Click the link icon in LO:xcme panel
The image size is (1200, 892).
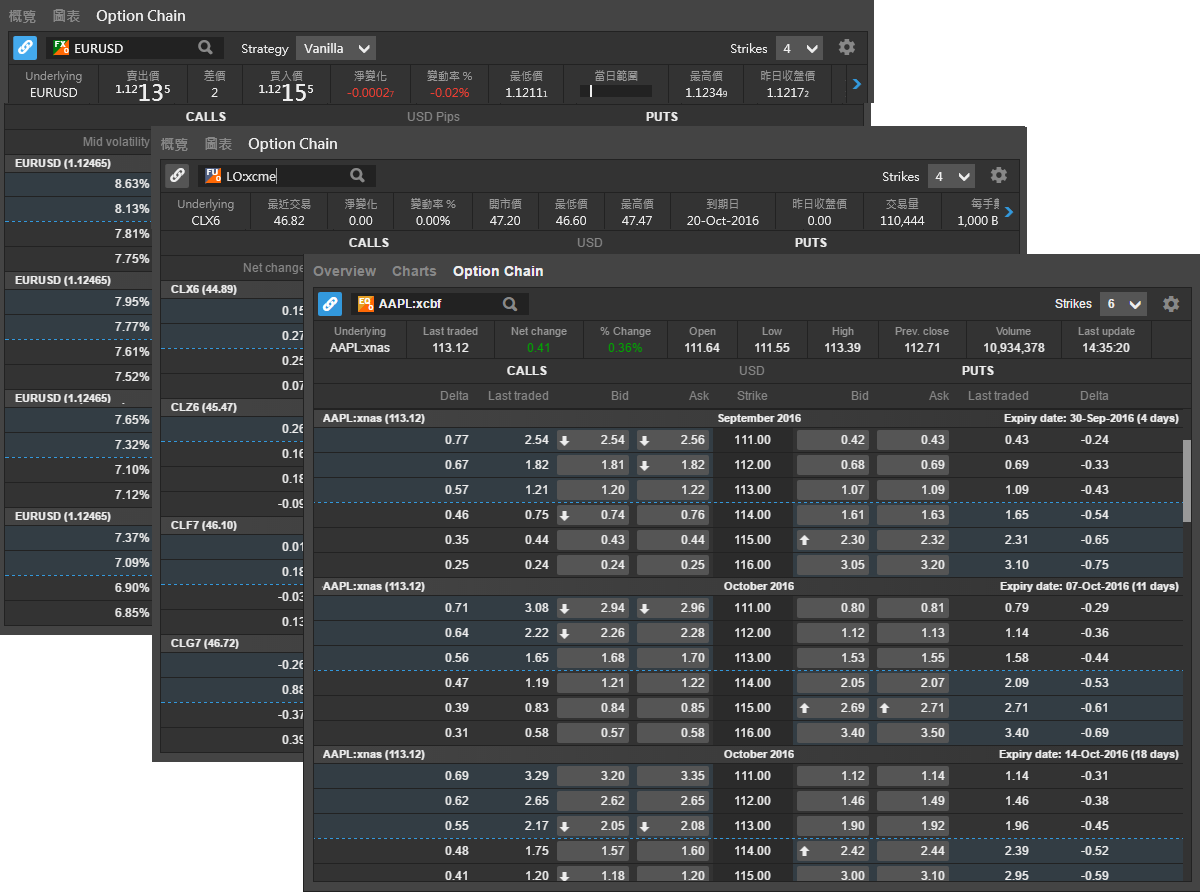pyautogui.click(x=177, y=176)
